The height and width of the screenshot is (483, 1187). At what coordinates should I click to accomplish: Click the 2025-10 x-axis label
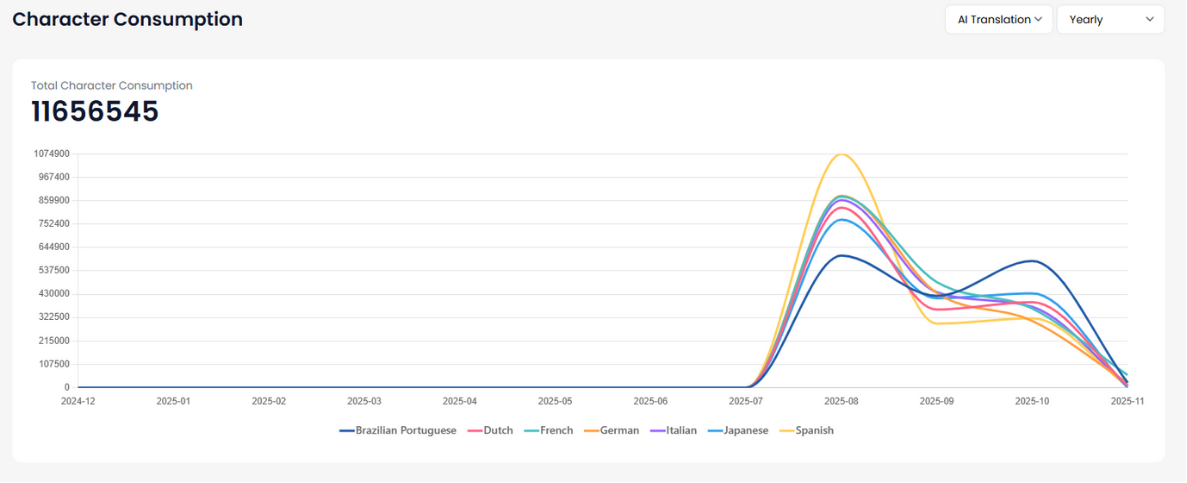pyautogui.click(x=1033, y=400)
